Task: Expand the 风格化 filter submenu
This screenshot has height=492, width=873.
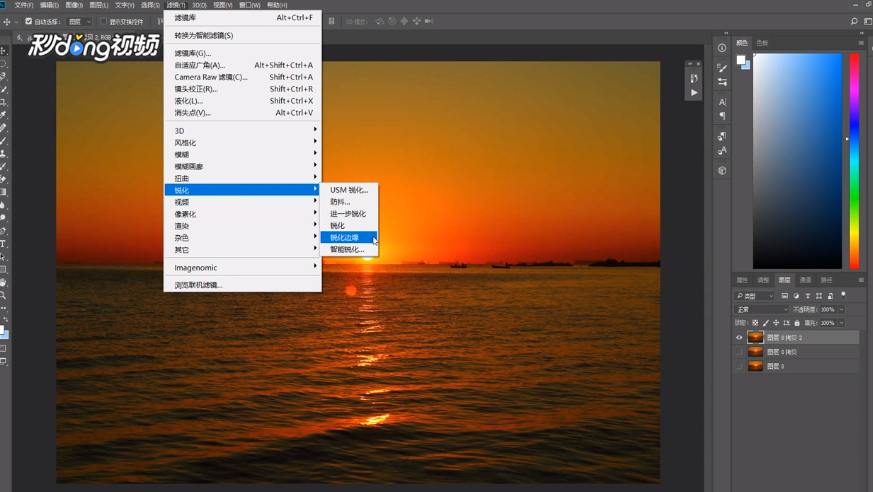Action: 243,142
